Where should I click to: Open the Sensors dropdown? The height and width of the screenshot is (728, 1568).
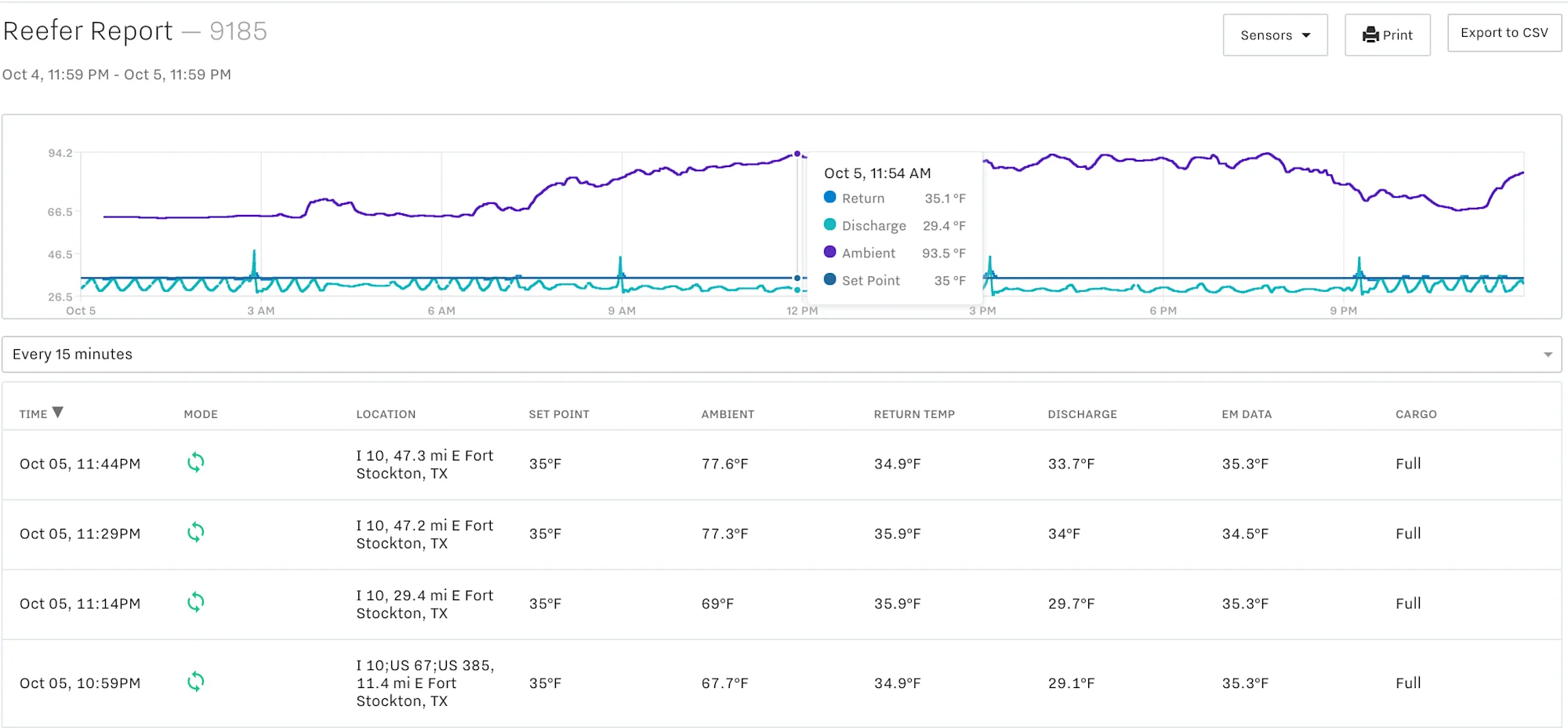(x=1274, y=35)
